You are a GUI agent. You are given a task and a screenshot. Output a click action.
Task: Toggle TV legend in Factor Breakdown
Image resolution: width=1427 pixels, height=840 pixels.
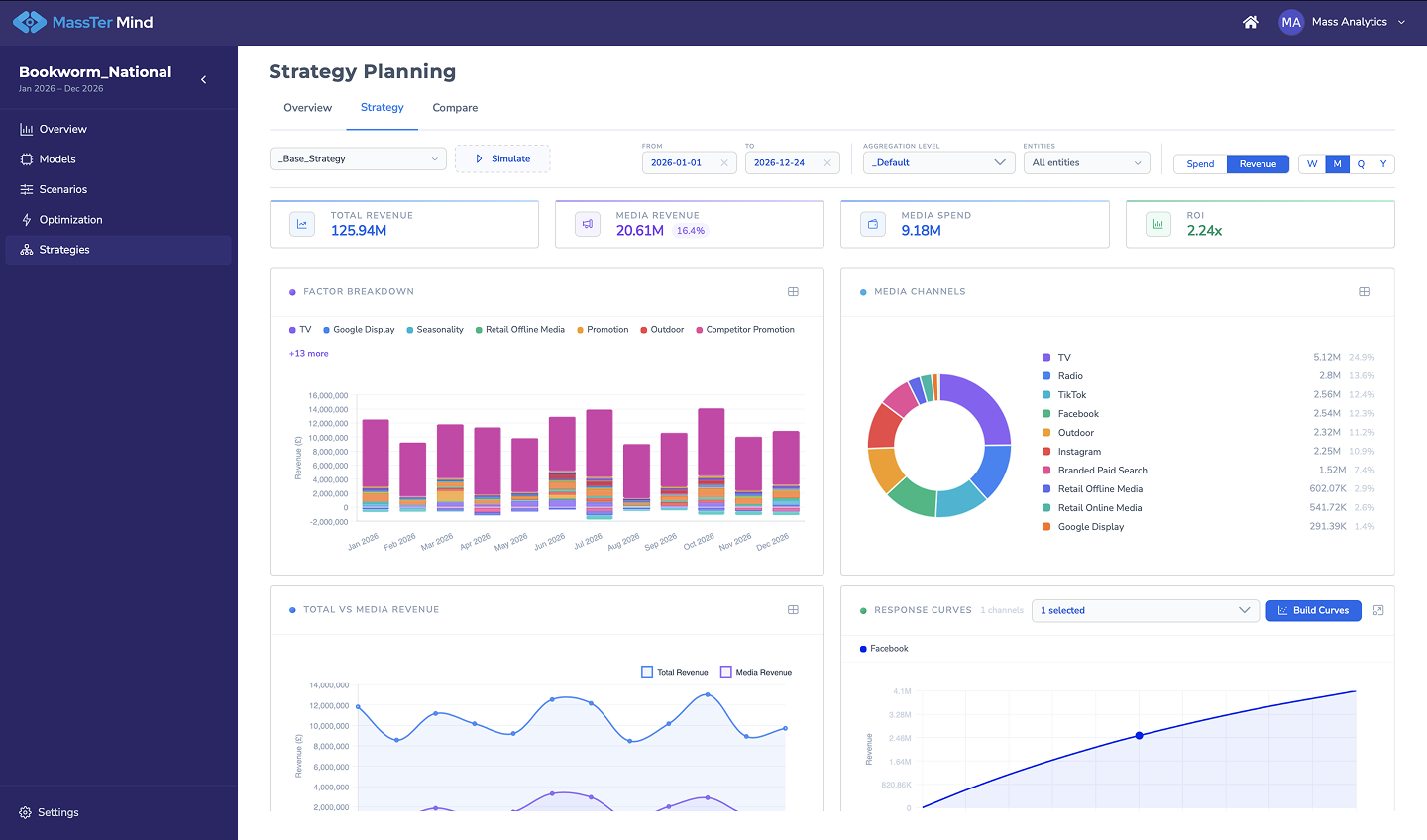point(300,330)
